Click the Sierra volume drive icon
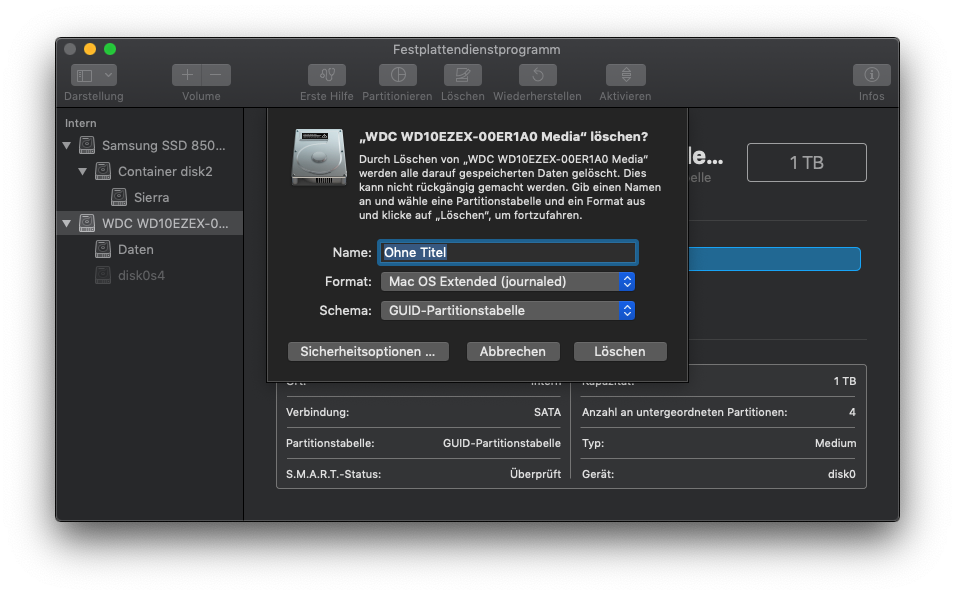This screenshot has height=595, width=955. [x=119, y=197]
